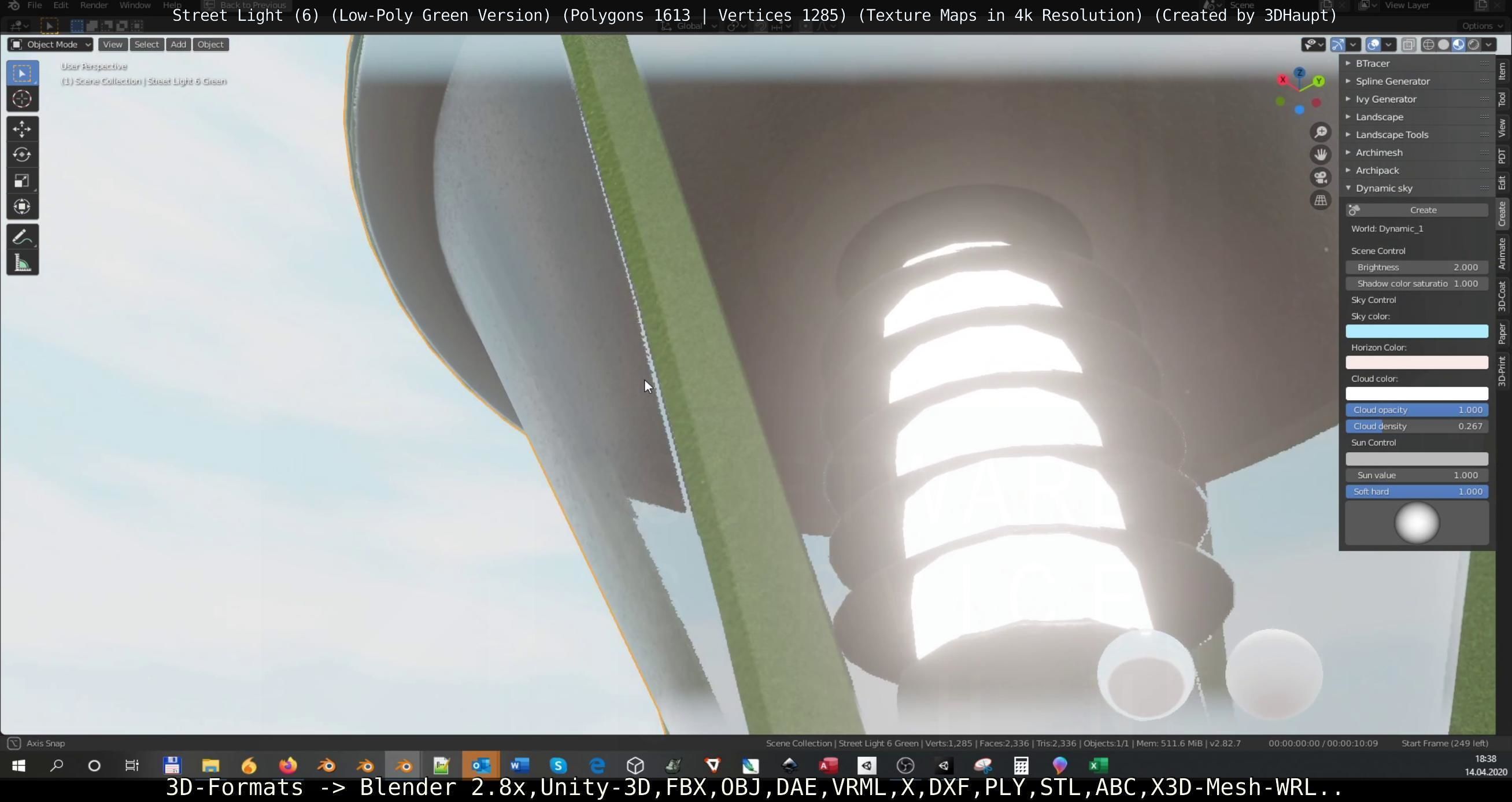1512x802 pixels.
Task: Expand the Landscape panel
Action: [1417, 117]
